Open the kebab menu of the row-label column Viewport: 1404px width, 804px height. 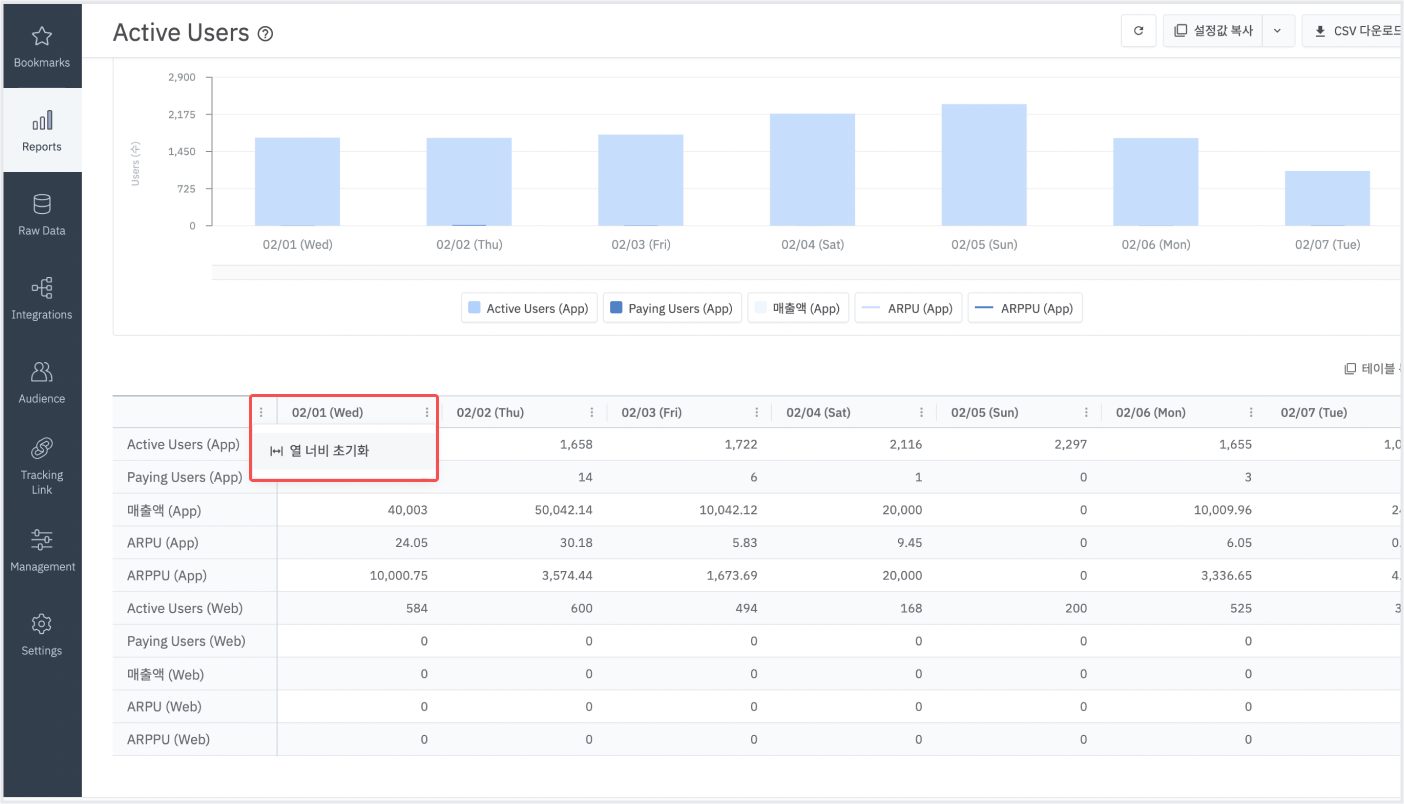point(262,412)
